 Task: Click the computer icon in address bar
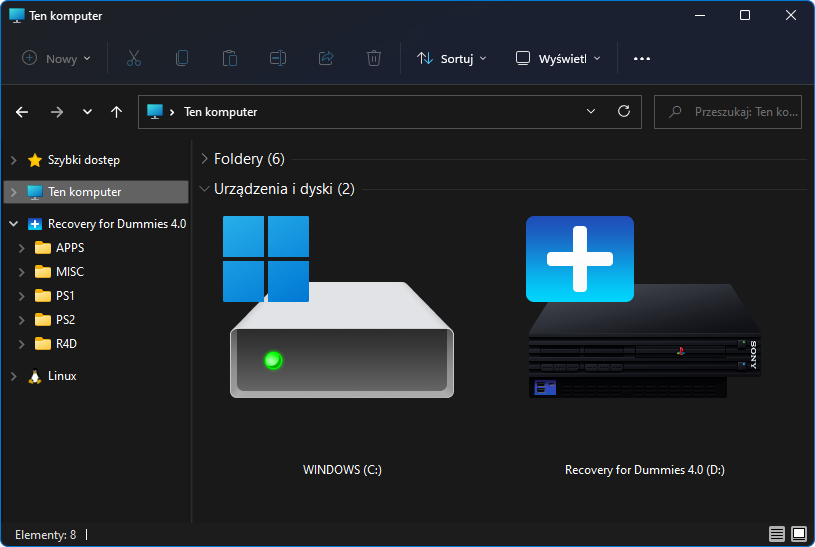click(x=154, y=111)
